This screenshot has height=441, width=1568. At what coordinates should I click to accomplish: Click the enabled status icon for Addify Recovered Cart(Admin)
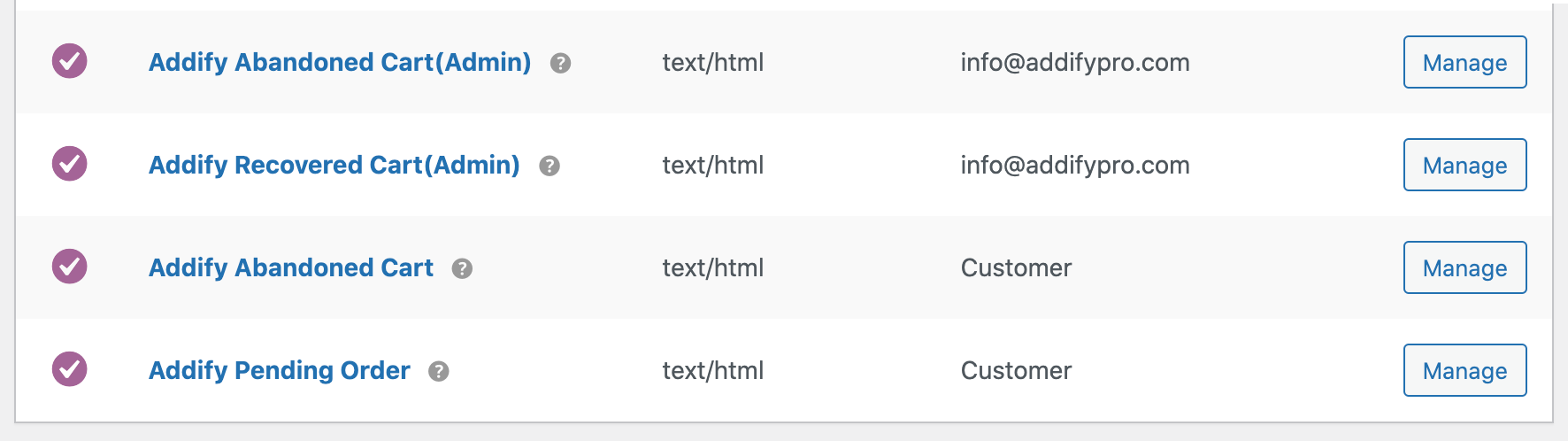[x=69, y=164]
